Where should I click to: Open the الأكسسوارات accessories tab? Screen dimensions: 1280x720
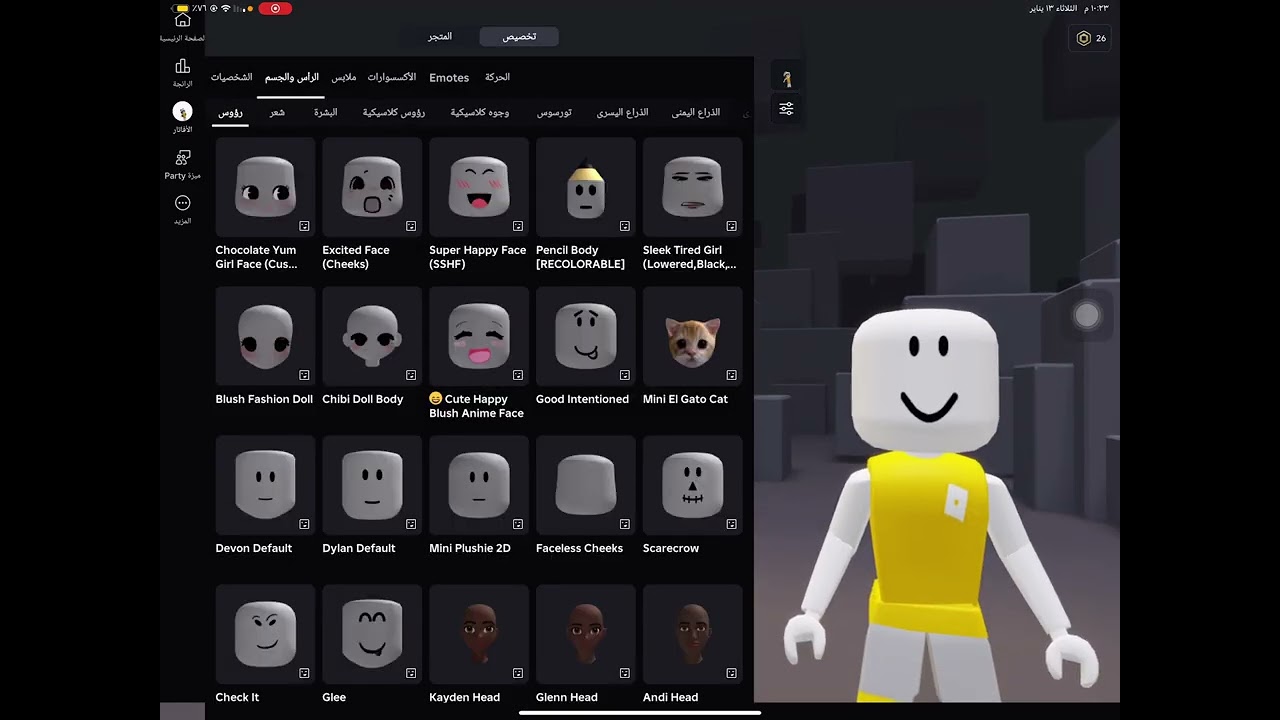pos(392,77)
